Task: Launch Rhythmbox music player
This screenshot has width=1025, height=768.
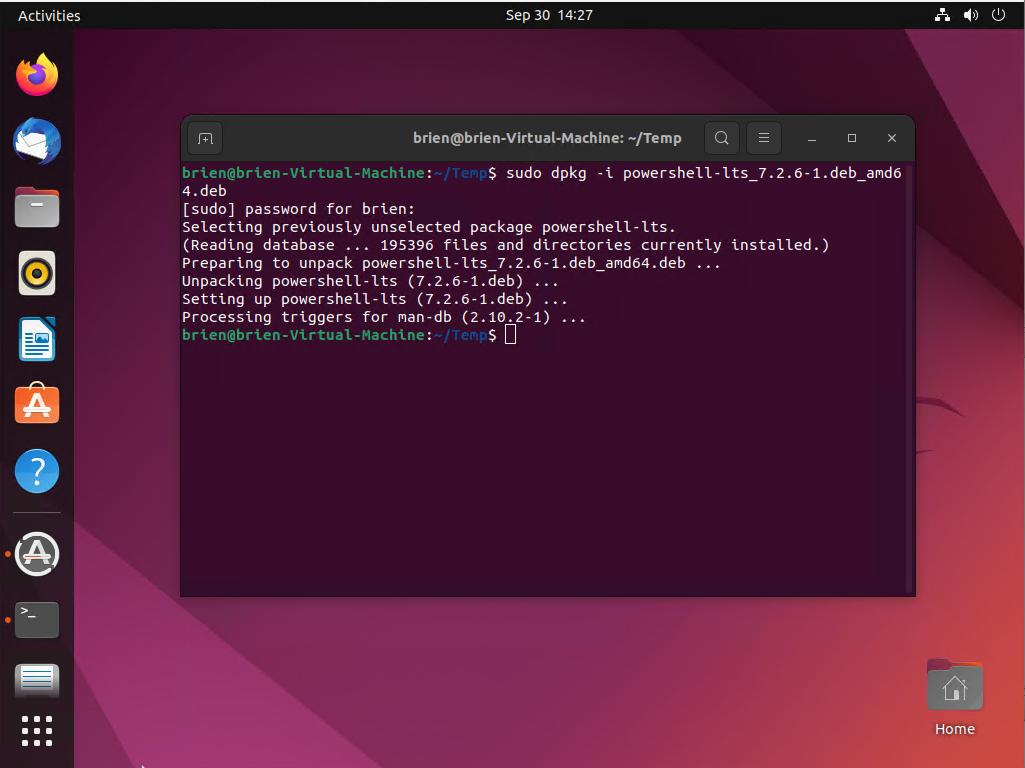Action: [37, 273]
